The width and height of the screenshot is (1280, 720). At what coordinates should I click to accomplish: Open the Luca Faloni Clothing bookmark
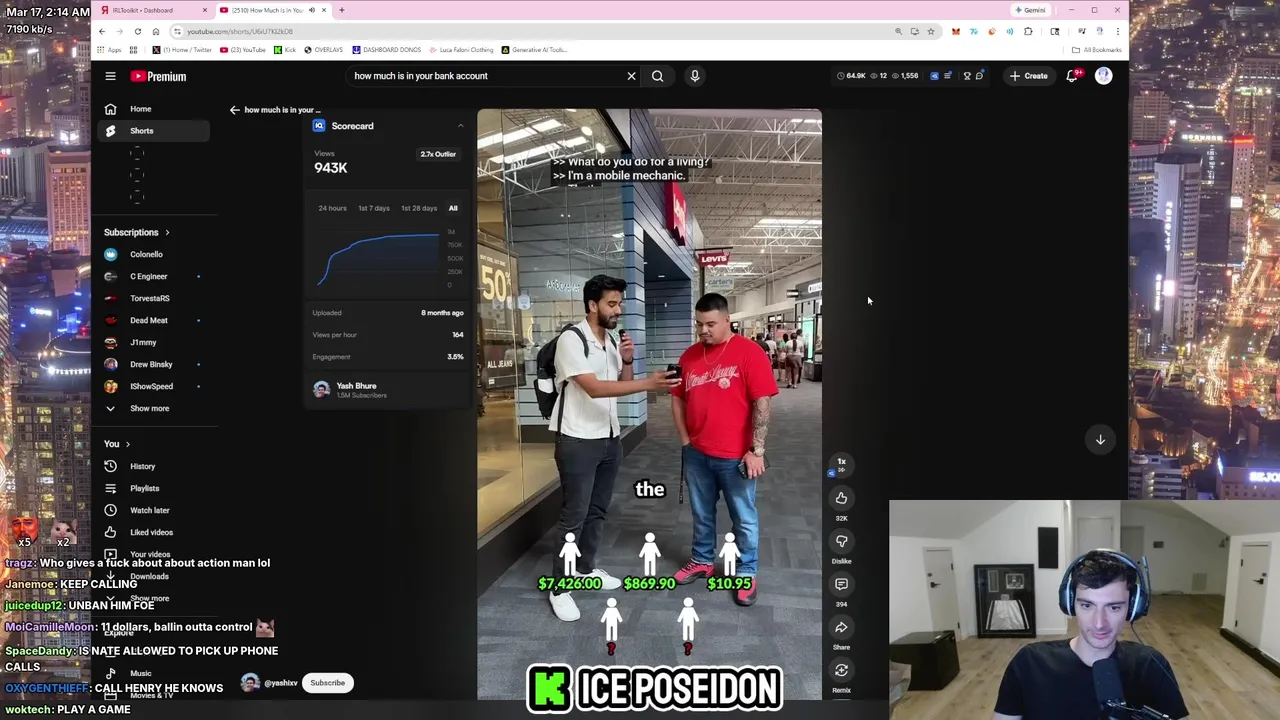click(x=461, y=50)
